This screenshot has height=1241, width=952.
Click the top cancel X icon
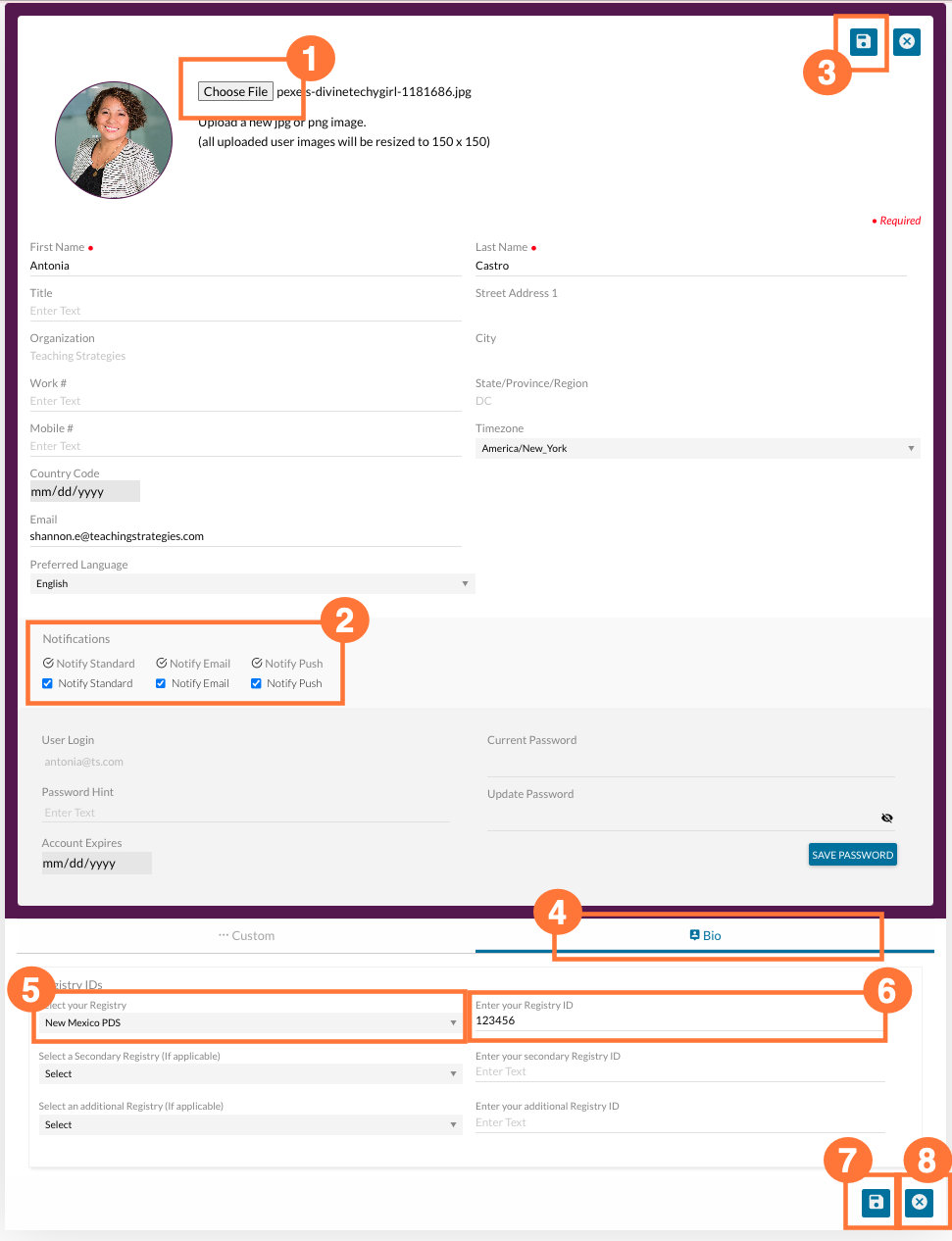[x=907, y=42]
